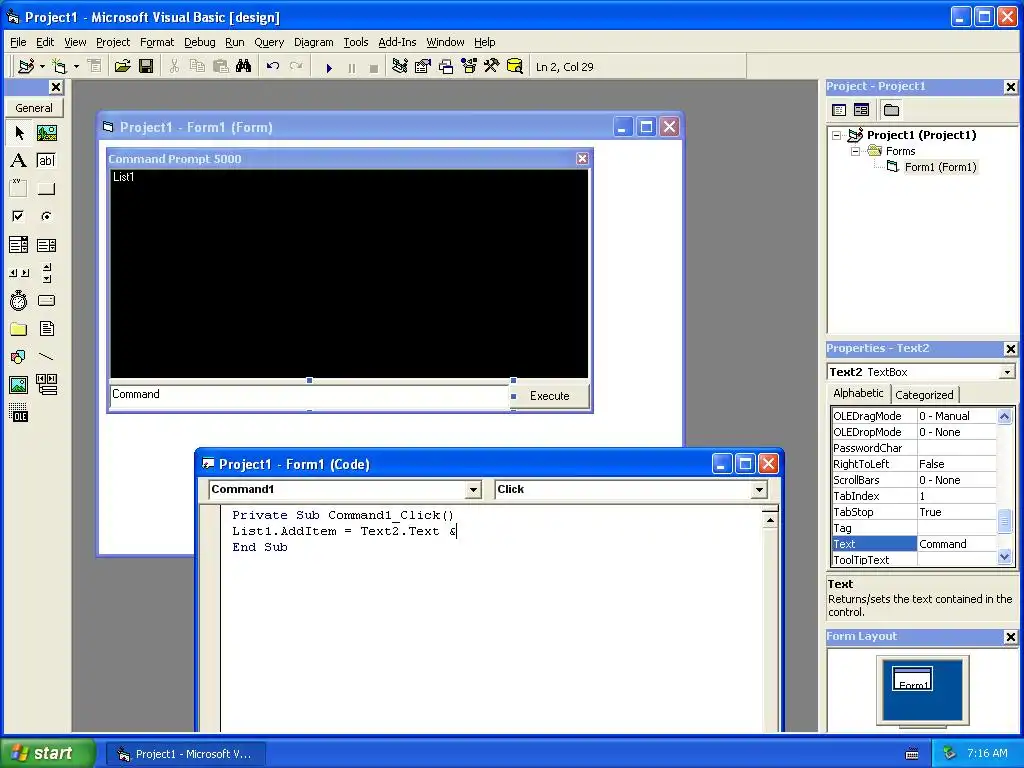Select the CheckBox tool in toolbox
The image size is (1024, 768).
(19, 216)
